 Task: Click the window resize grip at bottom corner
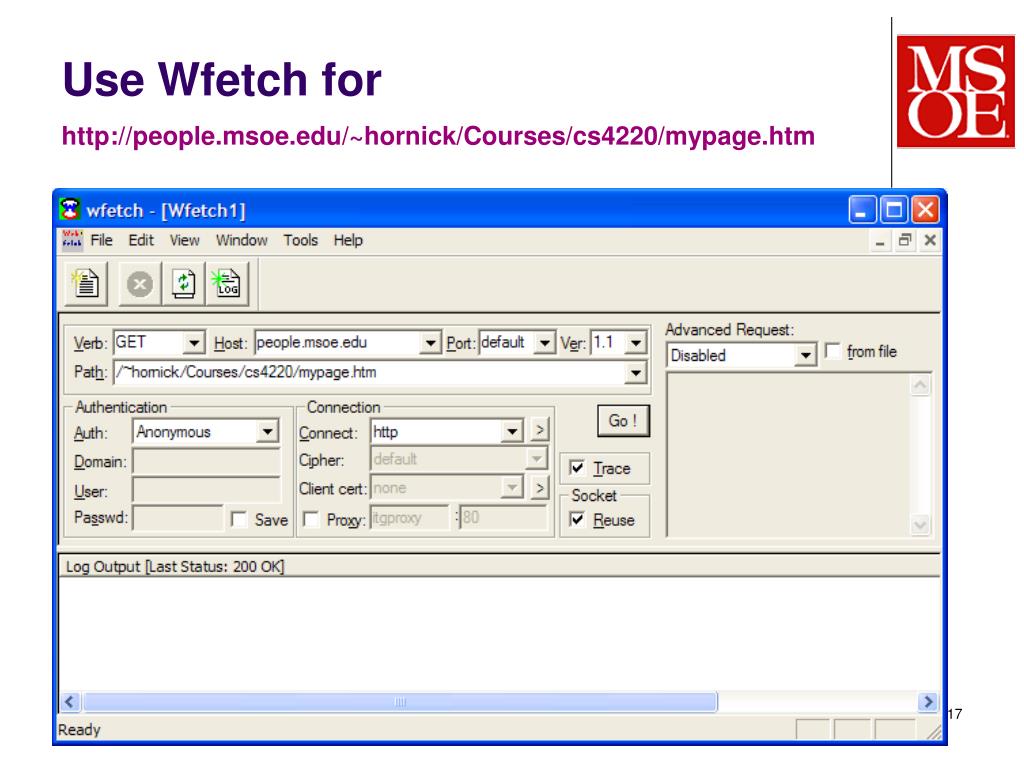point(935,733)
